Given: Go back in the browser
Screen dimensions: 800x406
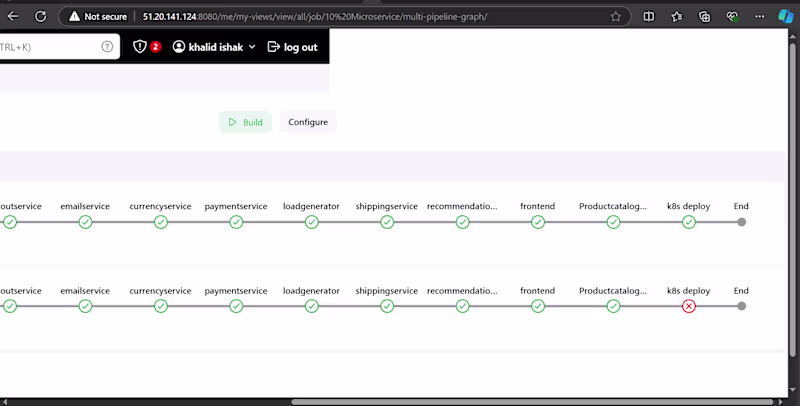Looking at the screenshot, I should (x=13, y=16).
